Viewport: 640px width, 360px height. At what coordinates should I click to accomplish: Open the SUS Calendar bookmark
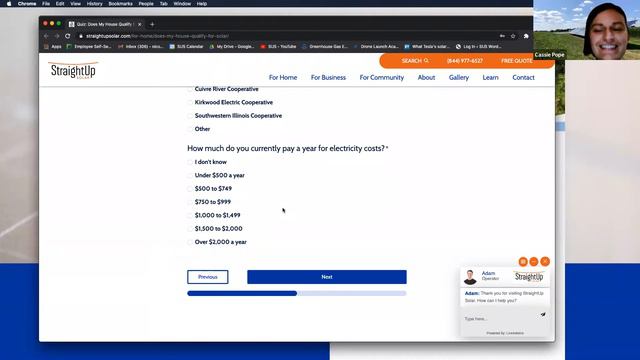[x=186, y=47]
